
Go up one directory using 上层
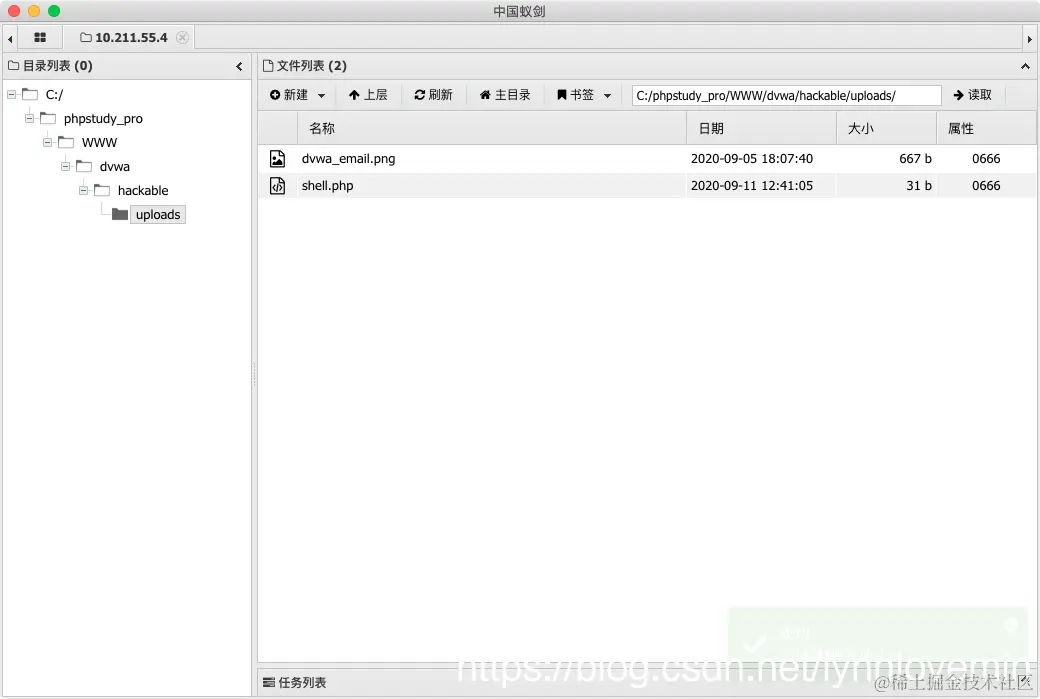pos(368,94)
